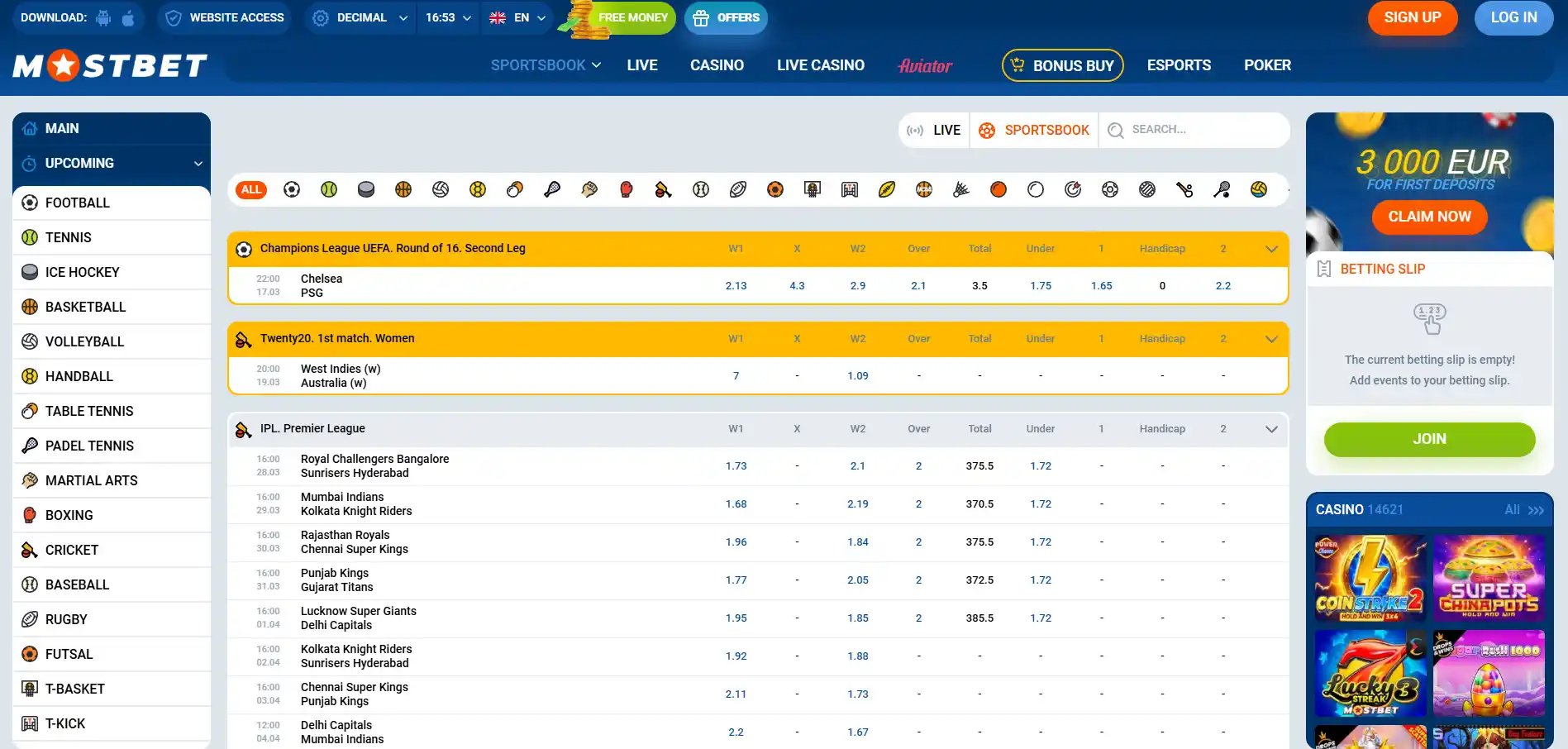Open LIVE CASINO from the navigation
This screenshot has width=1568, height=749.
(821, 65)
